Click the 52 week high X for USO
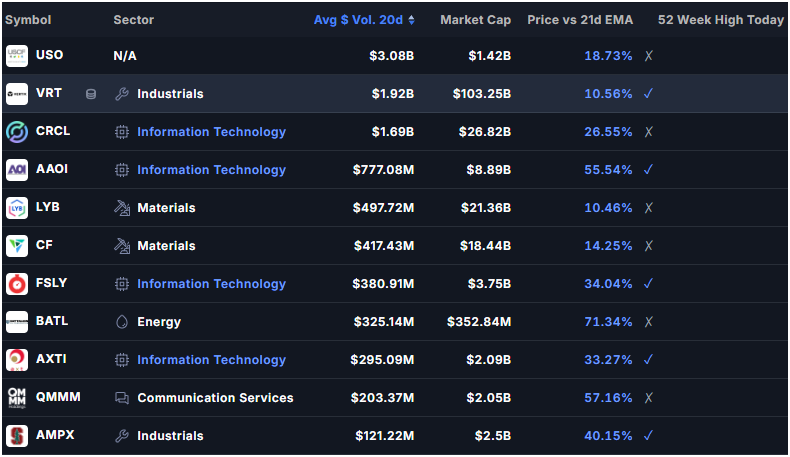Screen dimensions: 790x457 tap(648, 55)
